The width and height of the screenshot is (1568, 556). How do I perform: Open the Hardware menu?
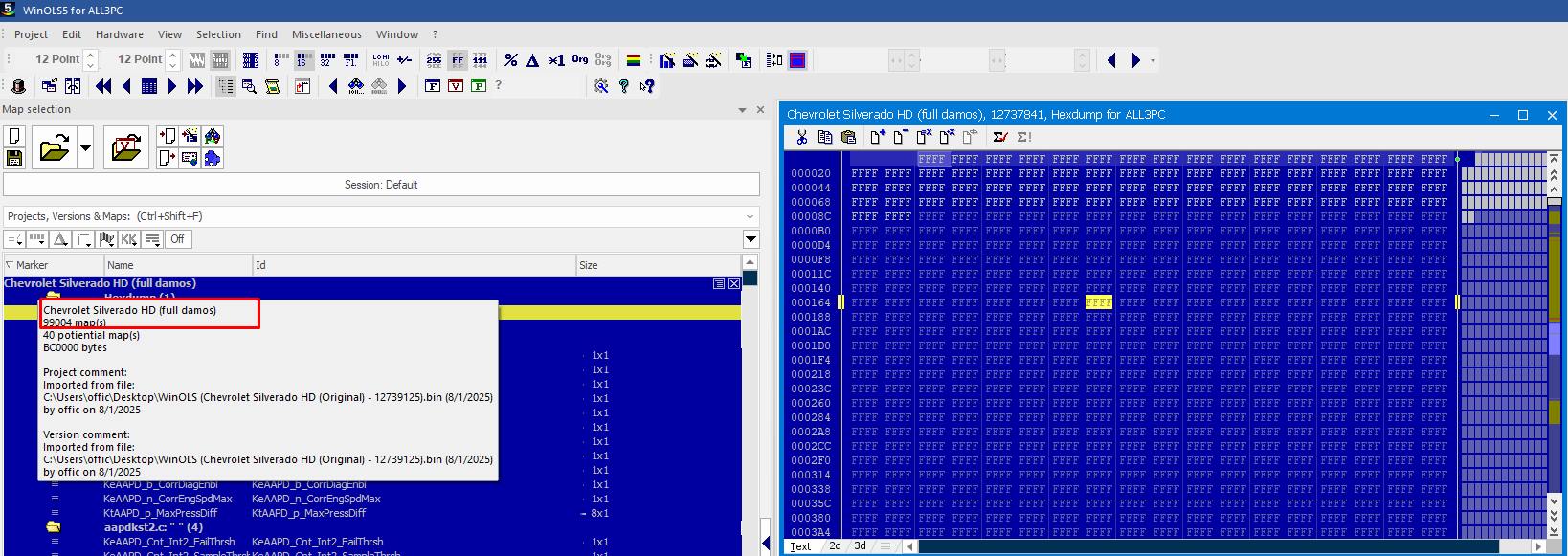point(120,34)
